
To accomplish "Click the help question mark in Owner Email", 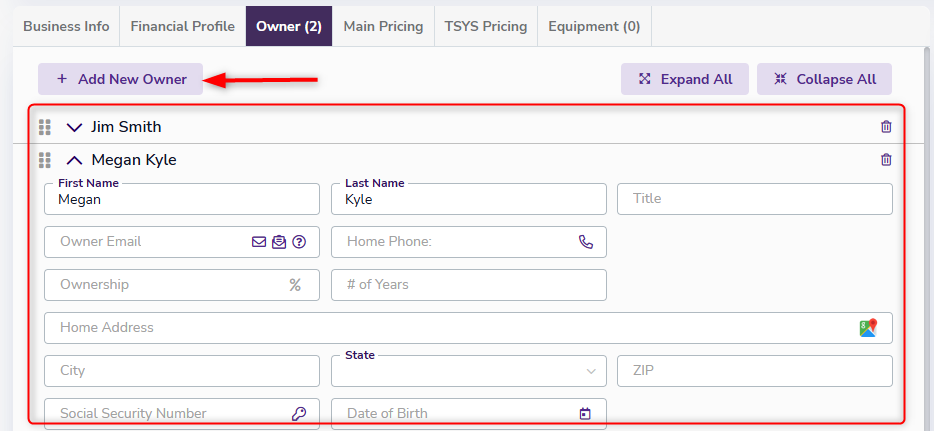I will click(298, 242).
